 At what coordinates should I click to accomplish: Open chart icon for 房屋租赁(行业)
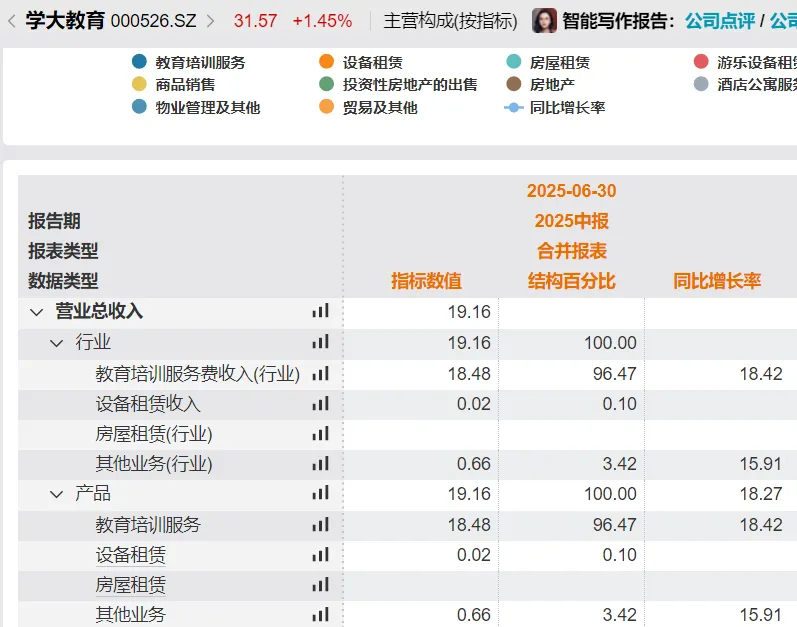(x=321, y=434)
